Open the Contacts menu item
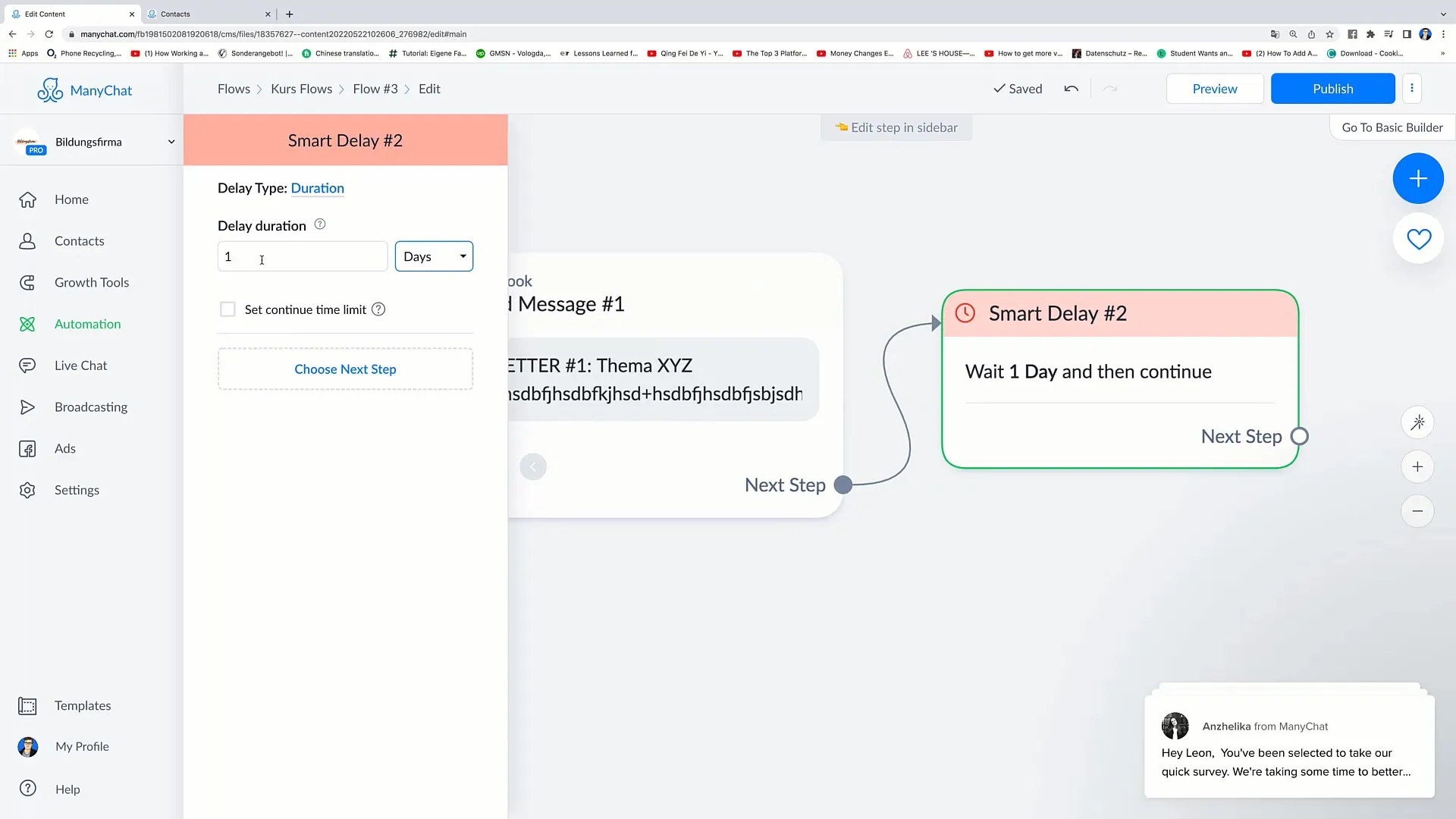This screenshot has width=1456, height=819. tap(80, 241)
